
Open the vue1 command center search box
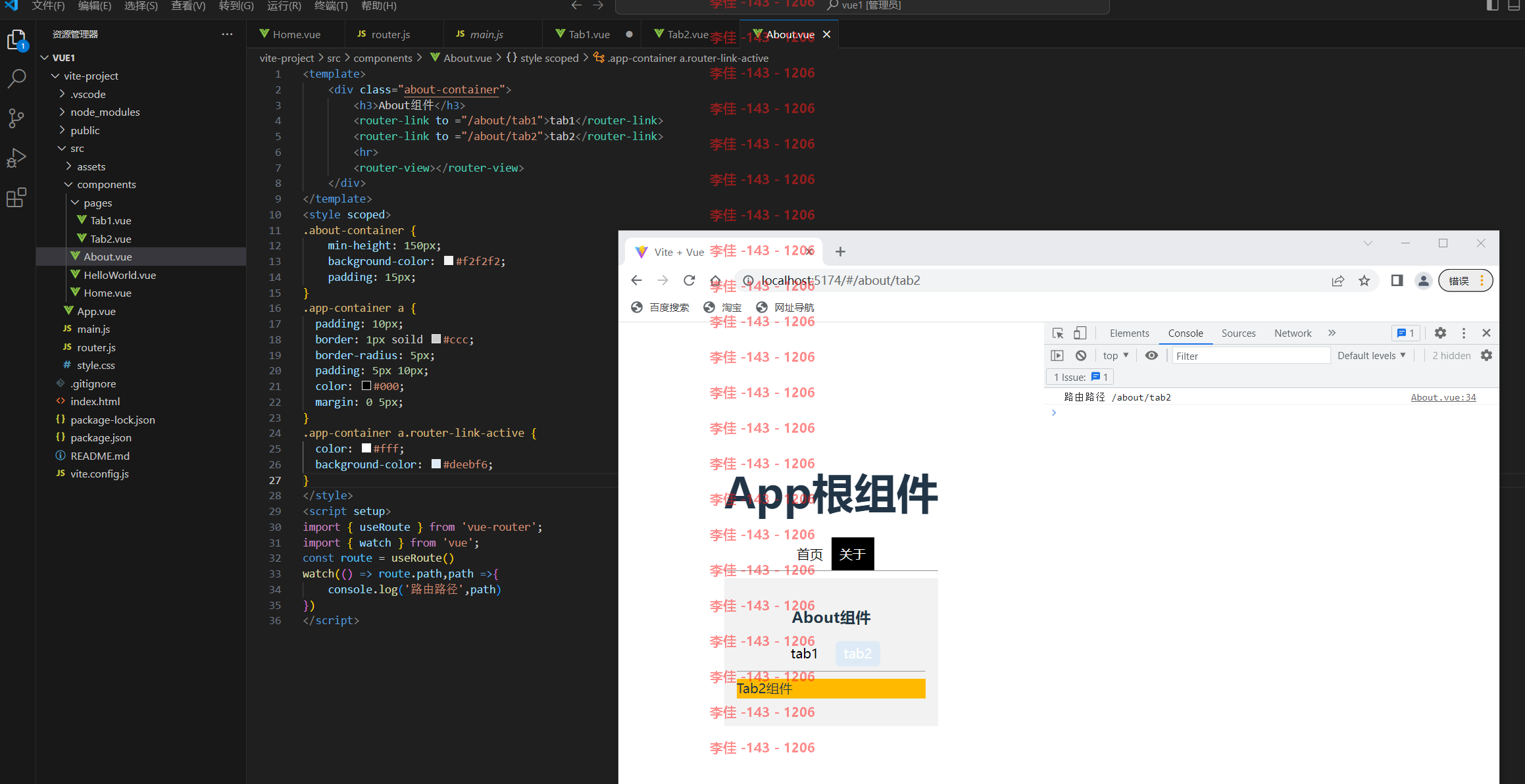pyautogui.click(x=862, y=6)
